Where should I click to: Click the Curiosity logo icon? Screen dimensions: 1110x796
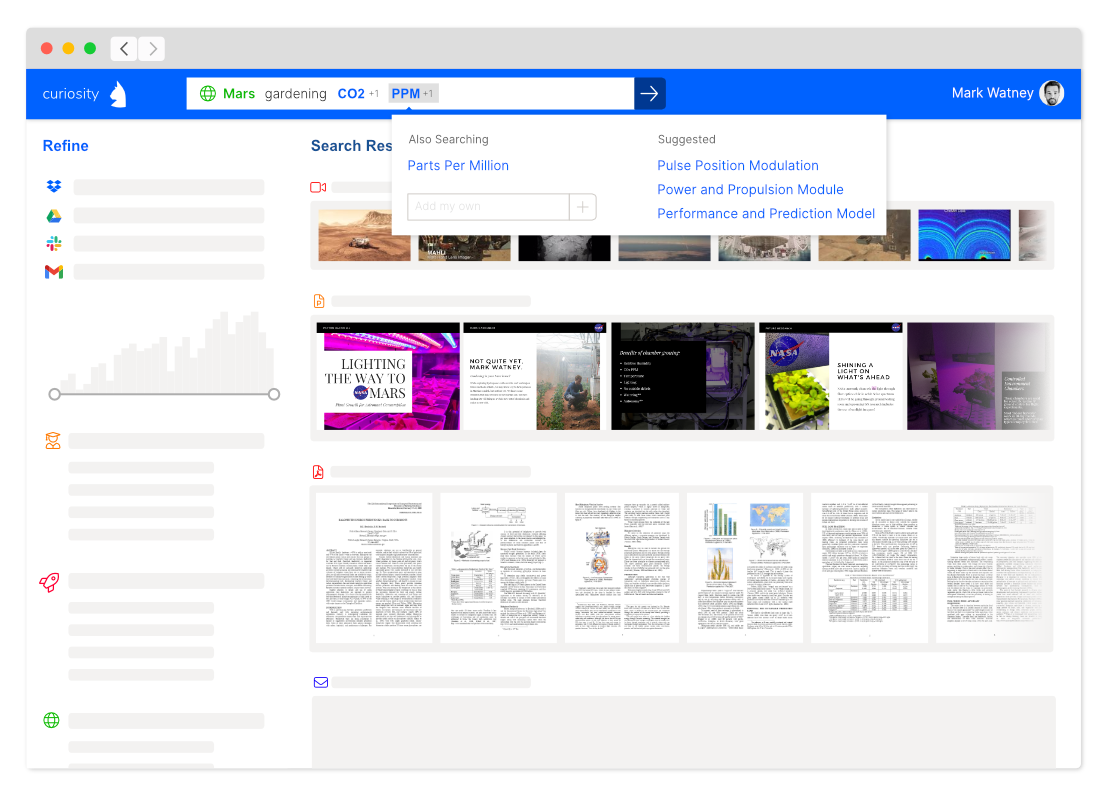118,94
